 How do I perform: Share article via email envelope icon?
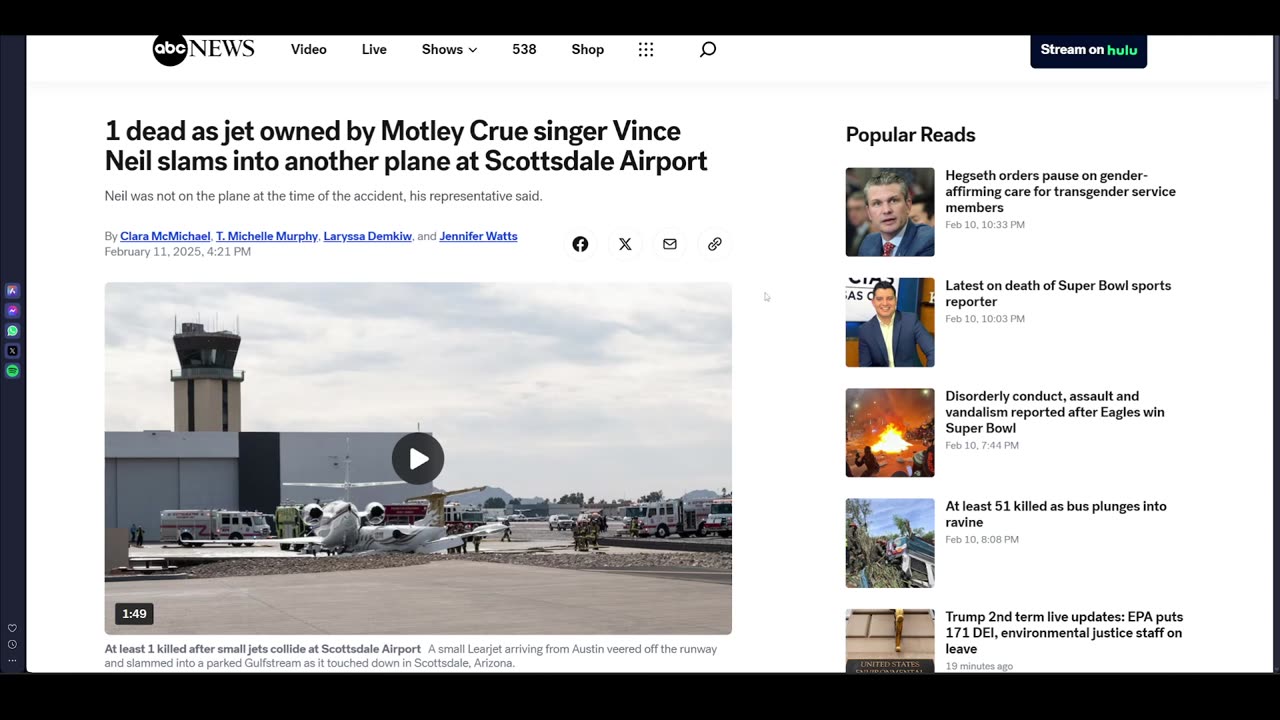pyautogui.click(x=670, y=244)
